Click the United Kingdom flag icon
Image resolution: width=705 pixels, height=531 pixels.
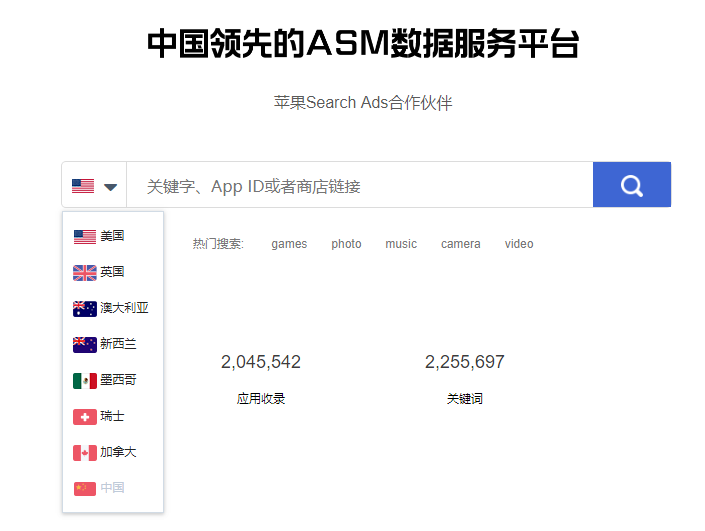coord(85,272)
